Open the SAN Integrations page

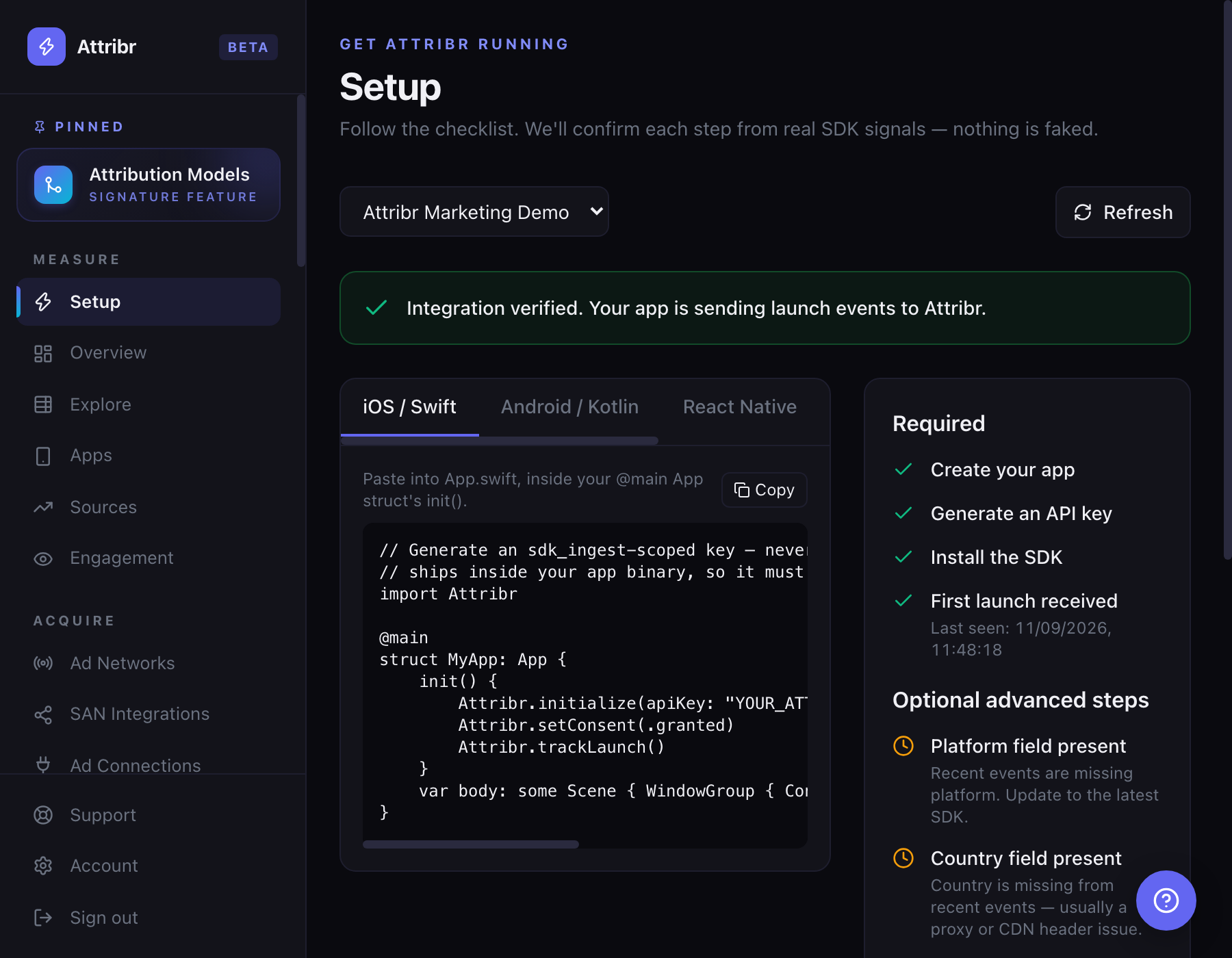click(x=149, y=714)
